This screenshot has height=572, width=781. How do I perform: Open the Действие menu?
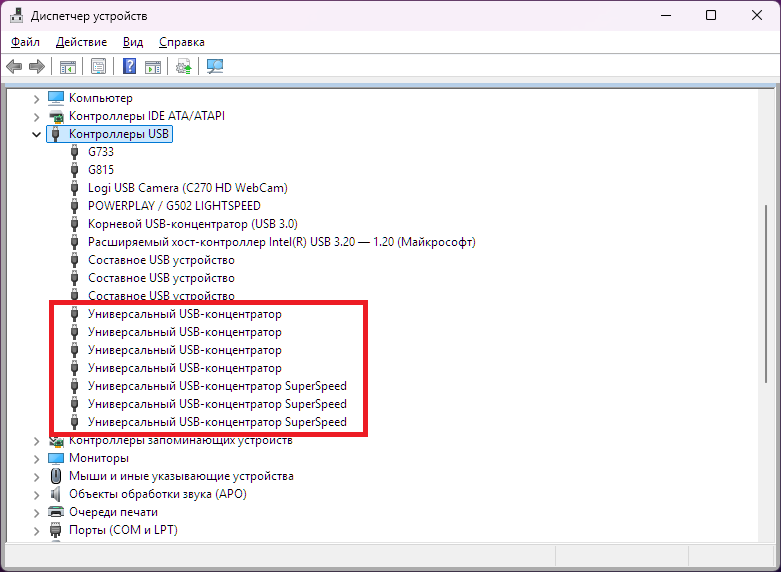coord(81,42)
